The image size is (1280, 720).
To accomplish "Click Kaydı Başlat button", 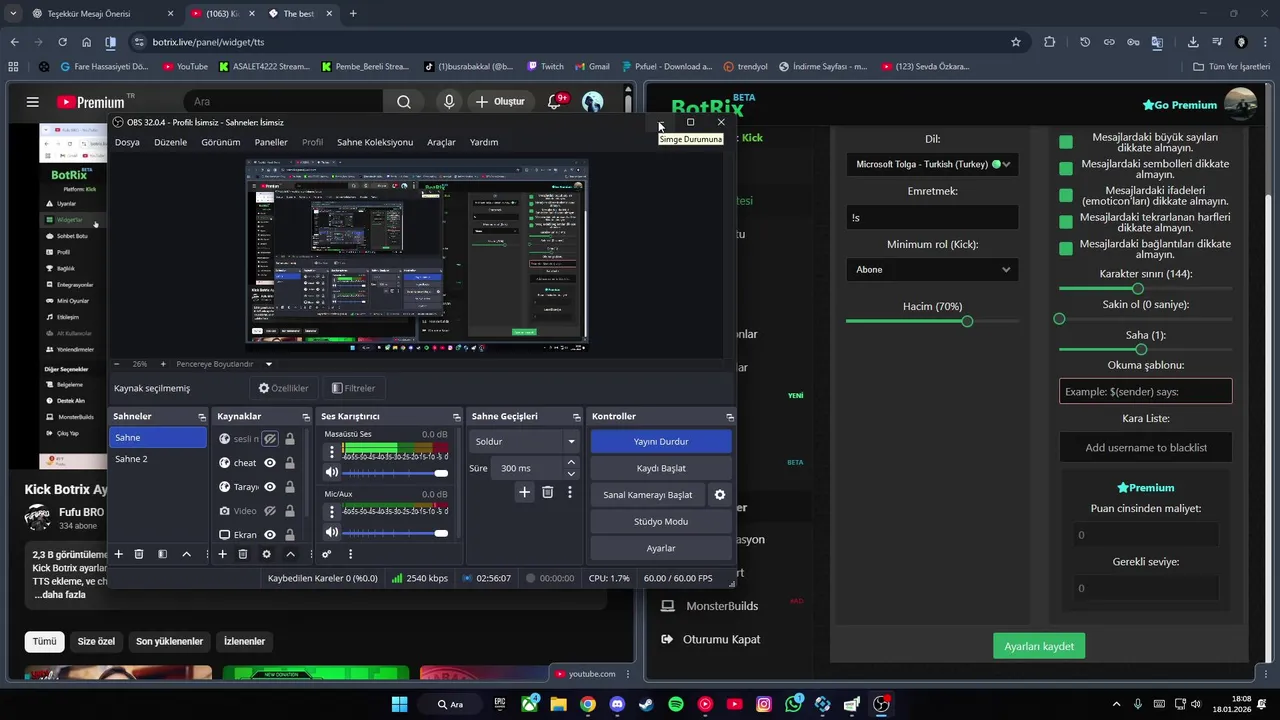I will (661, 468).
